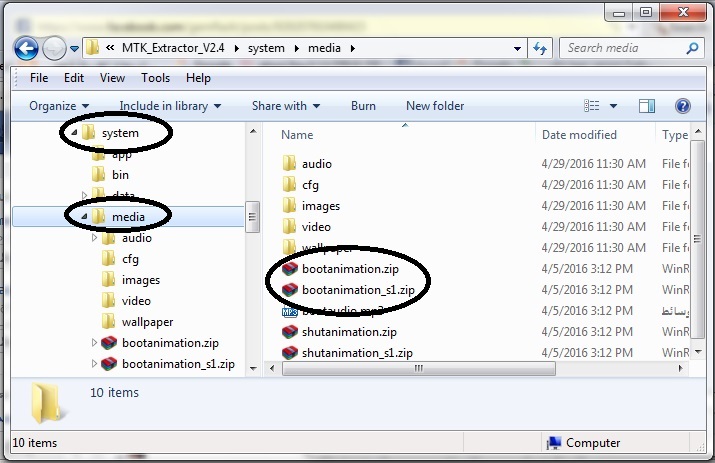Click MTK_Extractor_V2.4 in the address path
The image size is (715, 463).
[x=173, y=48]
